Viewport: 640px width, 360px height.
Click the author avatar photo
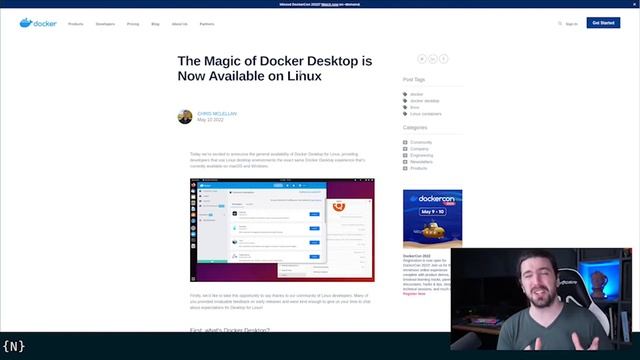pyautogui.click(x=185, y=117)
